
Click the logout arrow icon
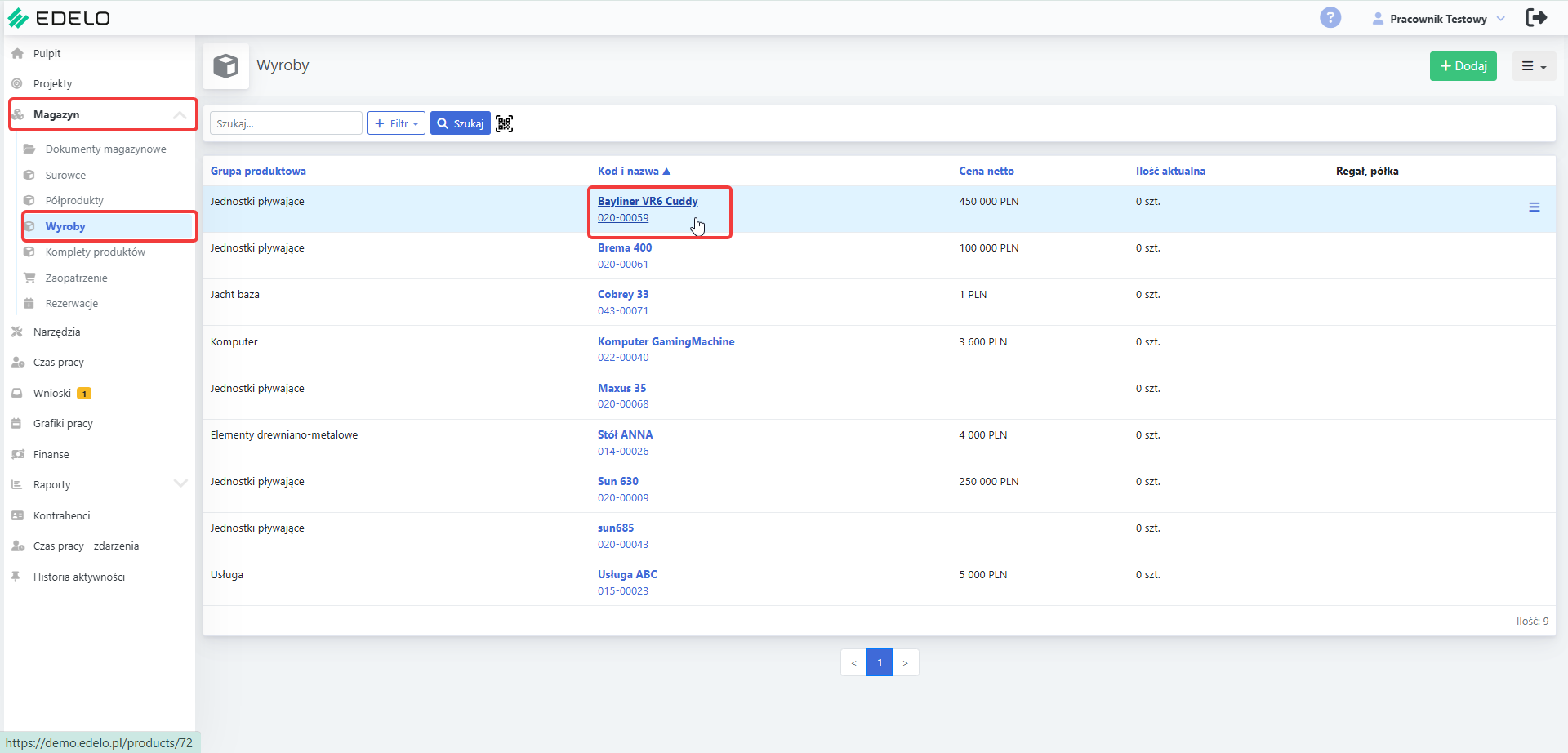tap(1536, 17)
